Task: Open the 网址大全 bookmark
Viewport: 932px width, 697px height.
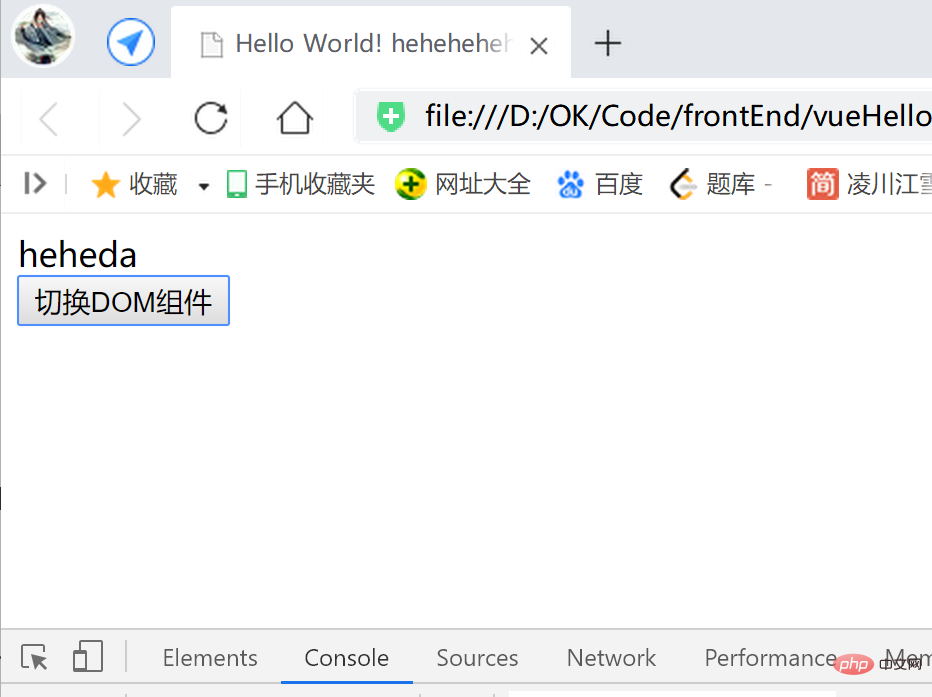Action: [x=463, y=184]
